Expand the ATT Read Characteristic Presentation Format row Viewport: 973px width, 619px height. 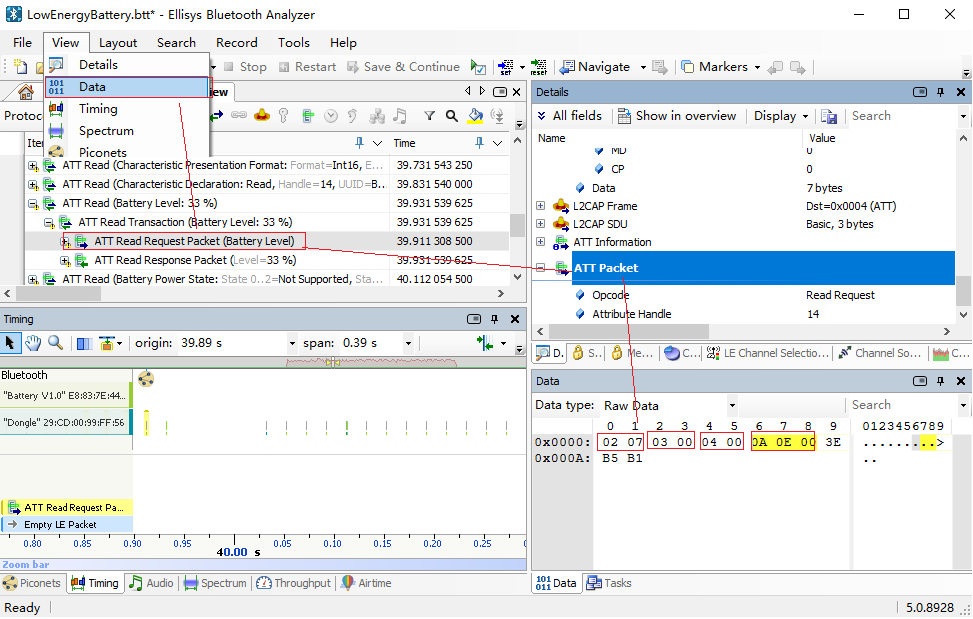(33, 166)
